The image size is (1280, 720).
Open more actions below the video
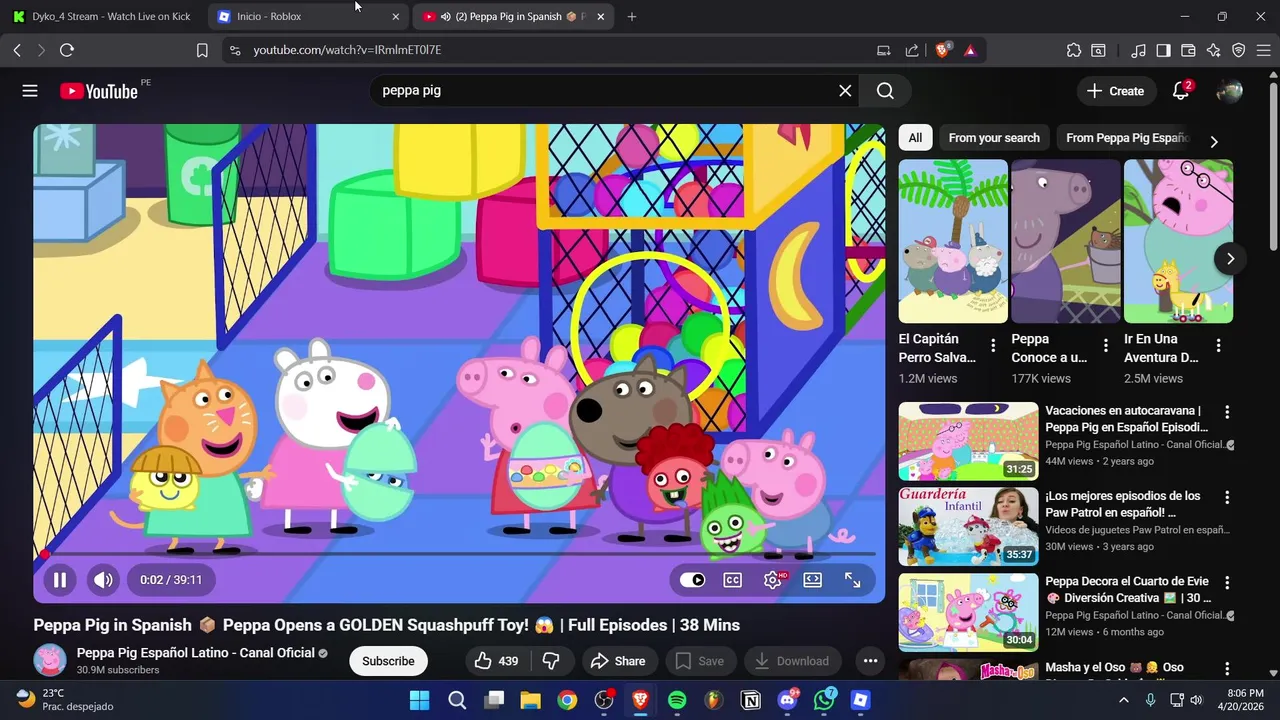pos(870,661)
